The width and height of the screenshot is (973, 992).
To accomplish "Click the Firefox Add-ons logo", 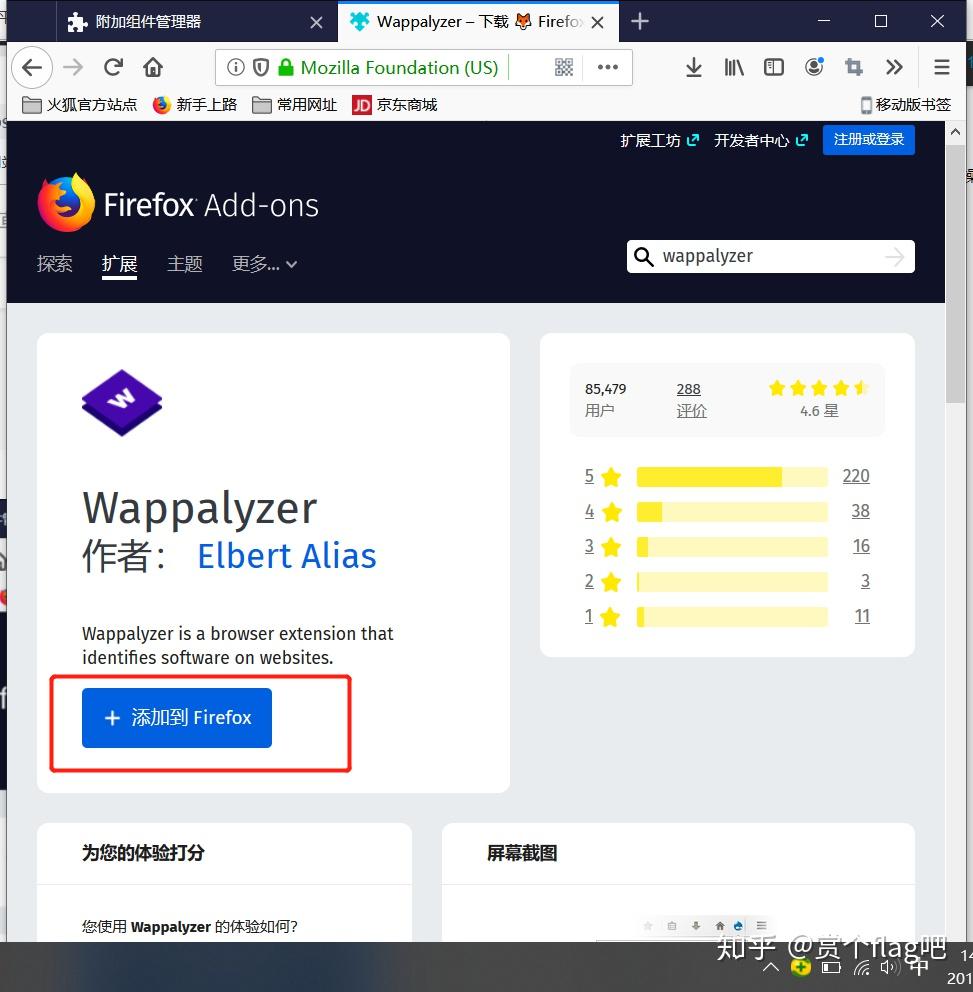I will coord(178,204).
